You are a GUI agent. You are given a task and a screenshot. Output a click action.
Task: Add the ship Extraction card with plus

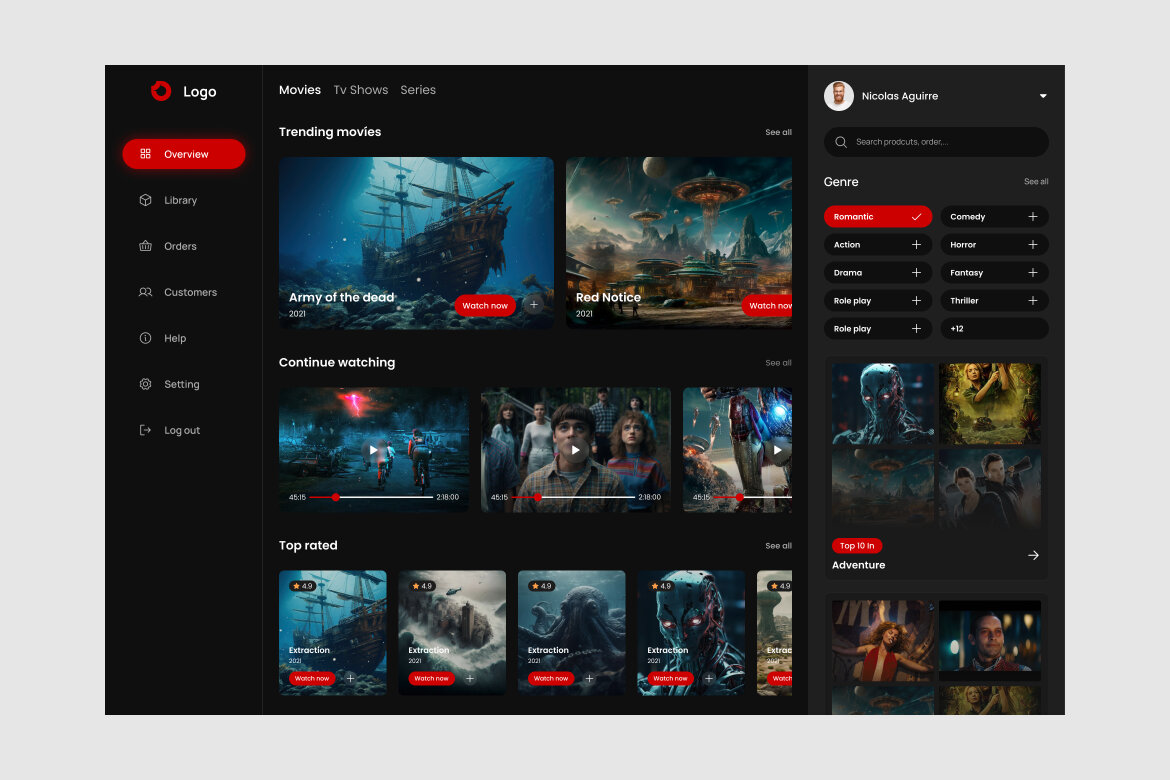[x=351, y=678]
